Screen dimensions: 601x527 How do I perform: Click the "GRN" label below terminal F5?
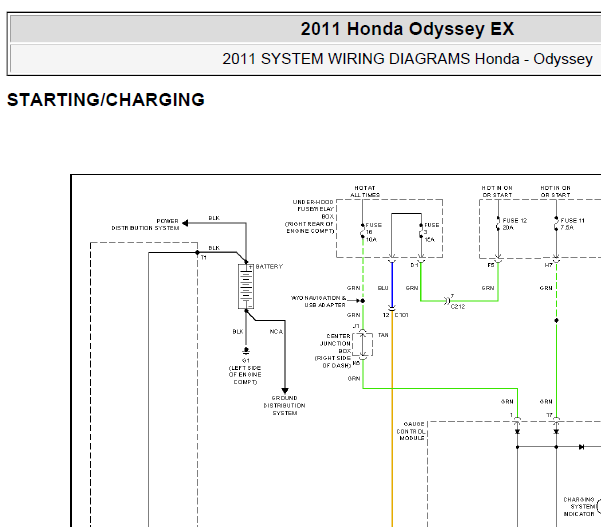(488, 288)
